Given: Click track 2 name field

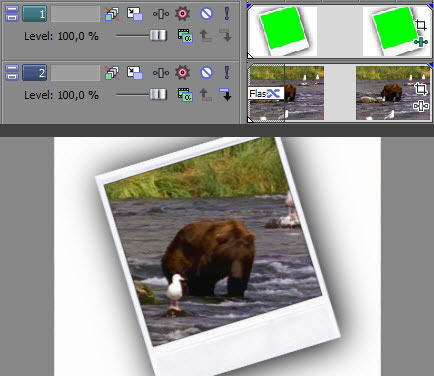Looking at the screenshot, I should 75,73.
